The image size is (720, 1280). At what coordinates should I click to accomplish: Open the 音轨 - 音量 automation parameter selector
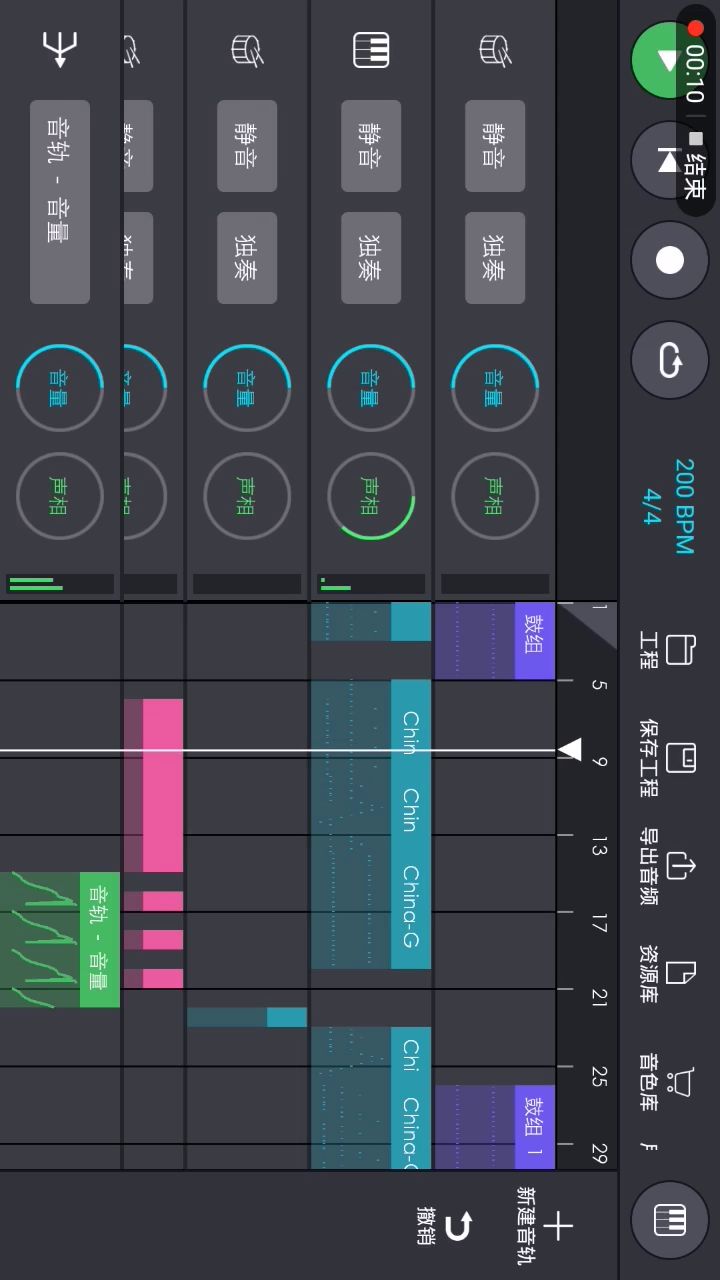click(60, 202)
